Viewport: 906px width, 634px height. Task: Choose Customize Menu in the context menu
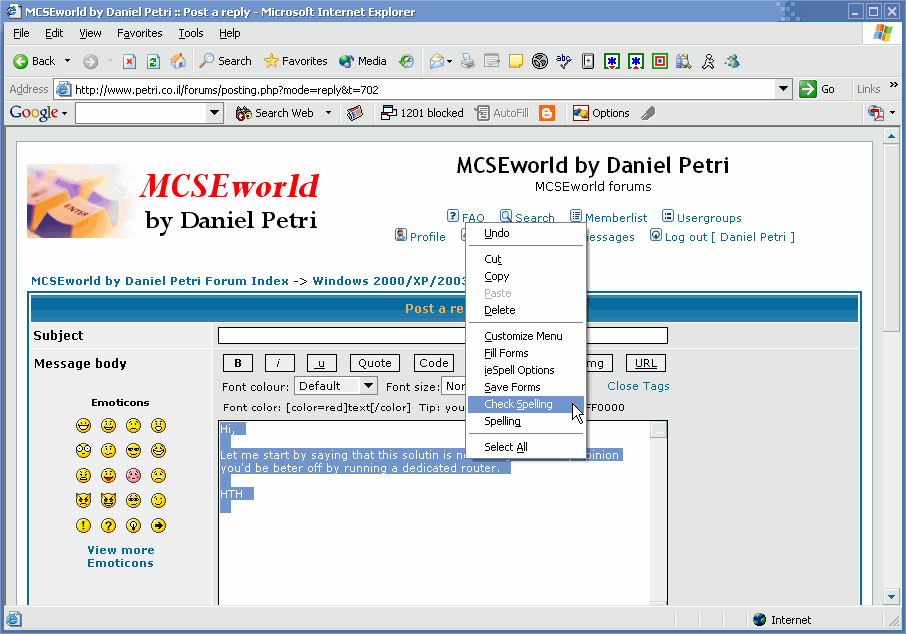(525, 336)
